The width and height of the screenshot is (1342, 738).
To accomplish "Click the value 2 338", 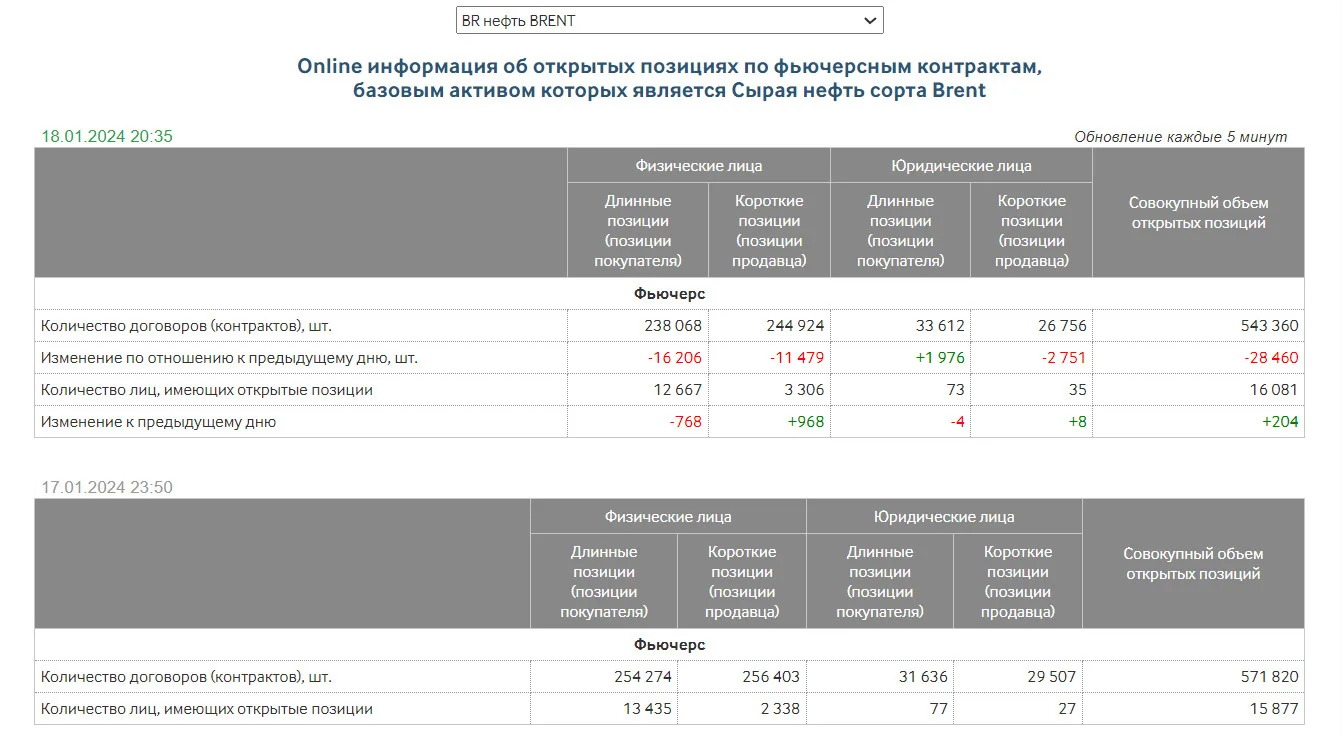I will (779, 709).
